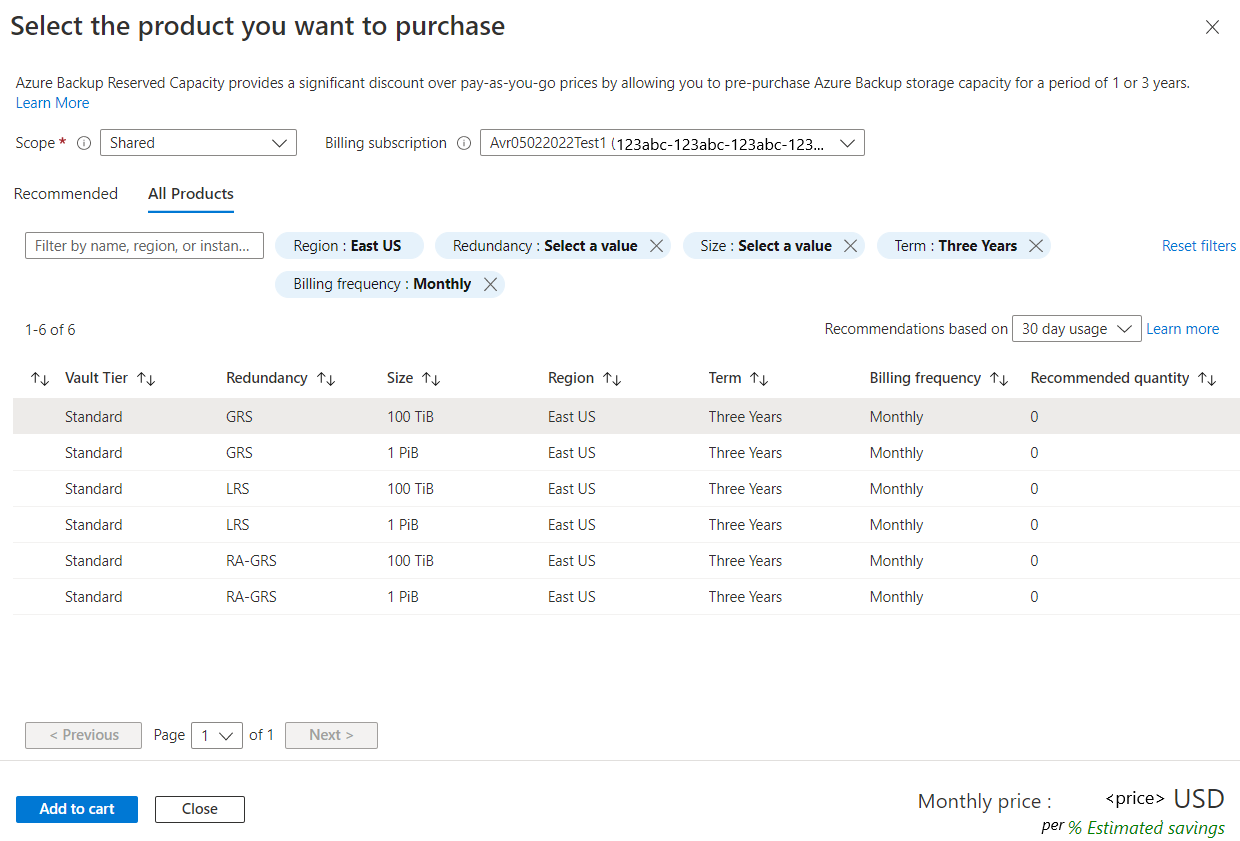Remove the Billing frequency filter chip

click(490, 284)
